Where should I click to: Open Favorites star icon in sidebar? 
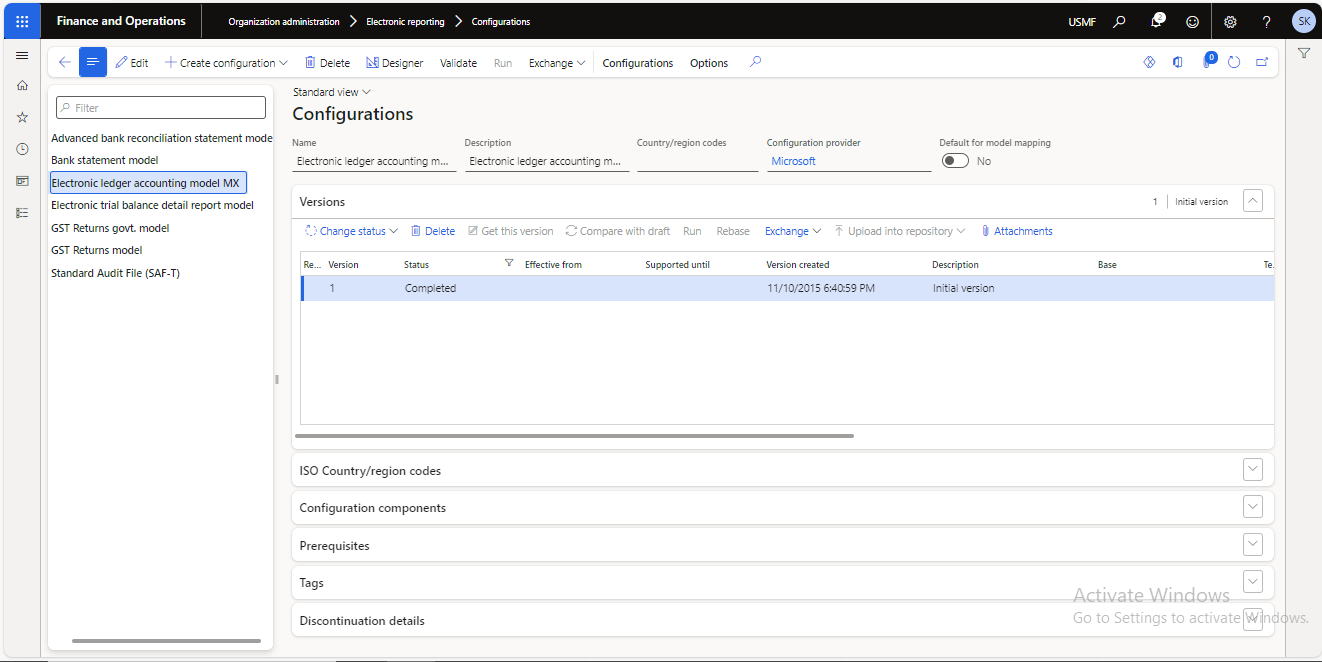pos(22,117)
